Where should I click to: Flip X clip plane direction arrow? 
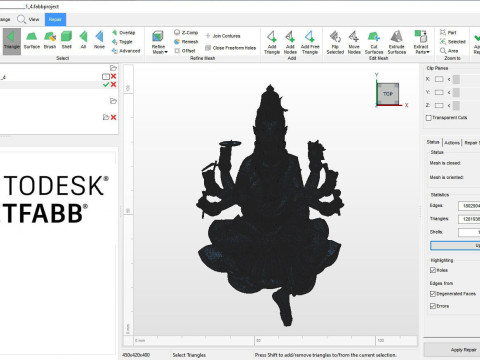click(x=449, y=79)
